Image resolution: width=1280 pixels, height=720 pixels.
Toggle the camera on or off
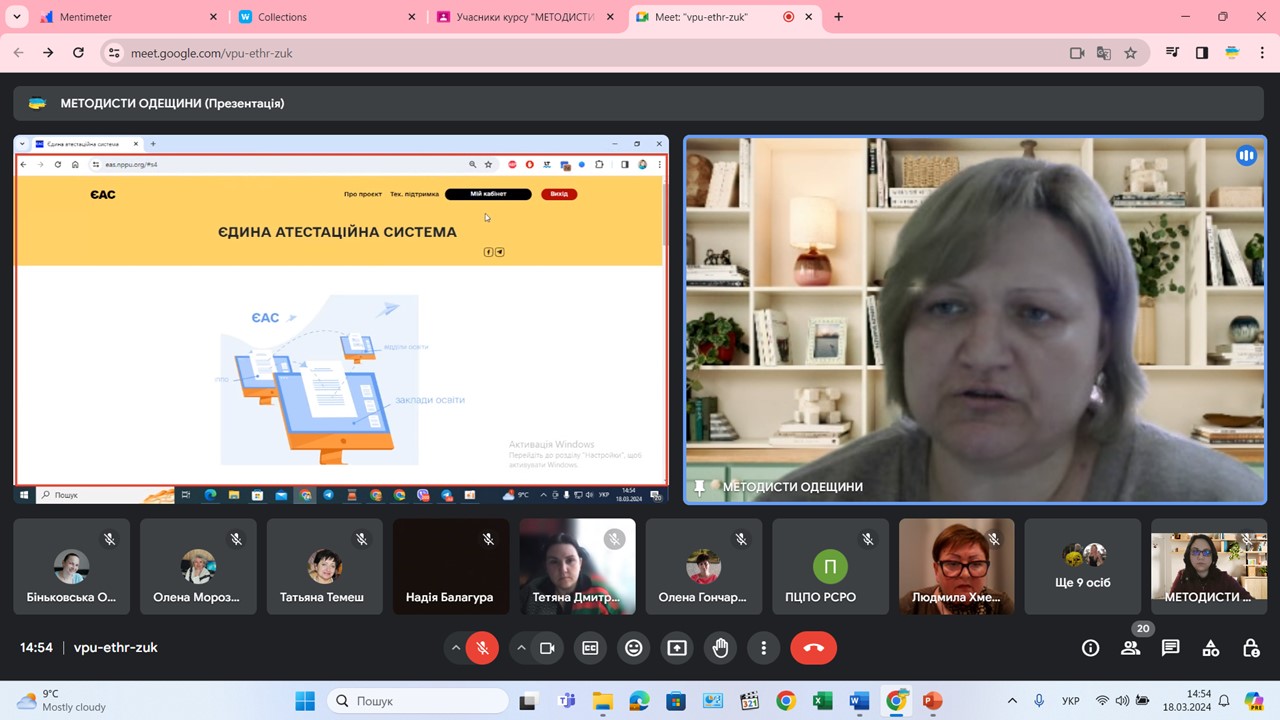[x=547, y=648]
